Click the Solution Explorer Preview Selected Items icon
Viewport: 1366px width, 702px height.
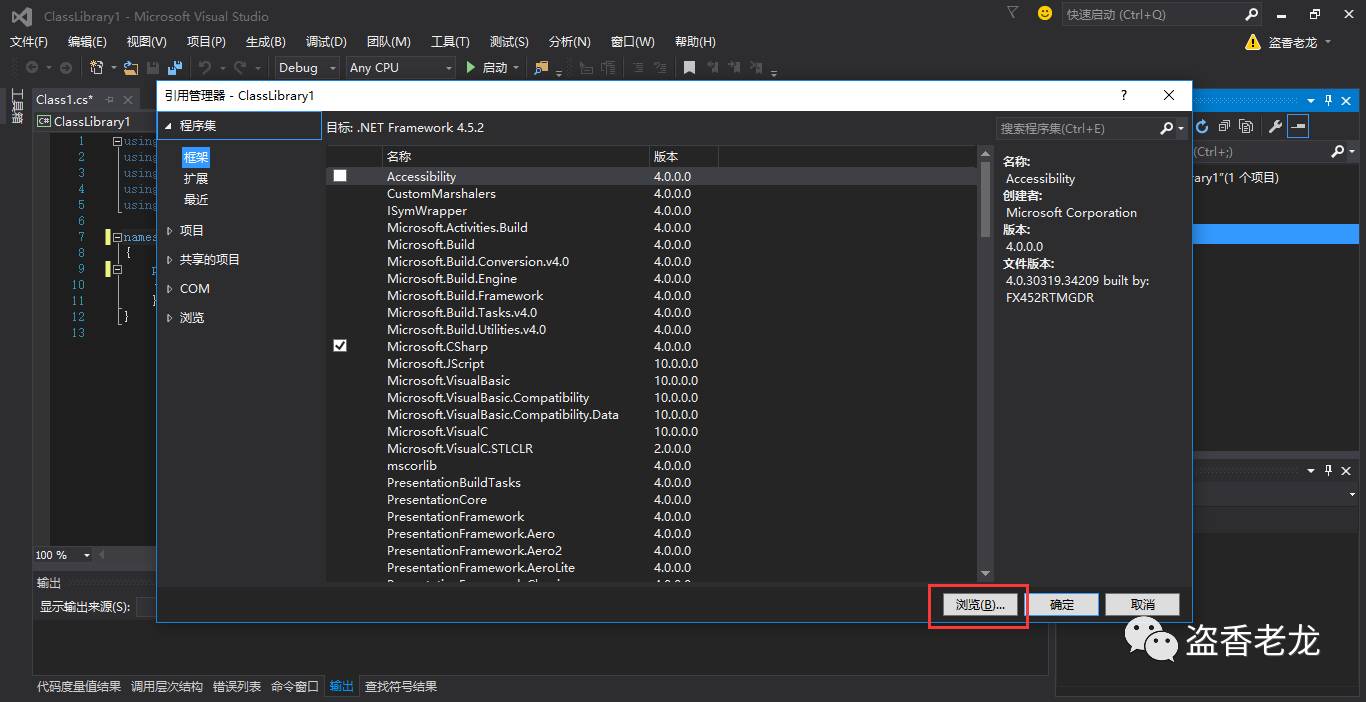[x=1298, y=126]
